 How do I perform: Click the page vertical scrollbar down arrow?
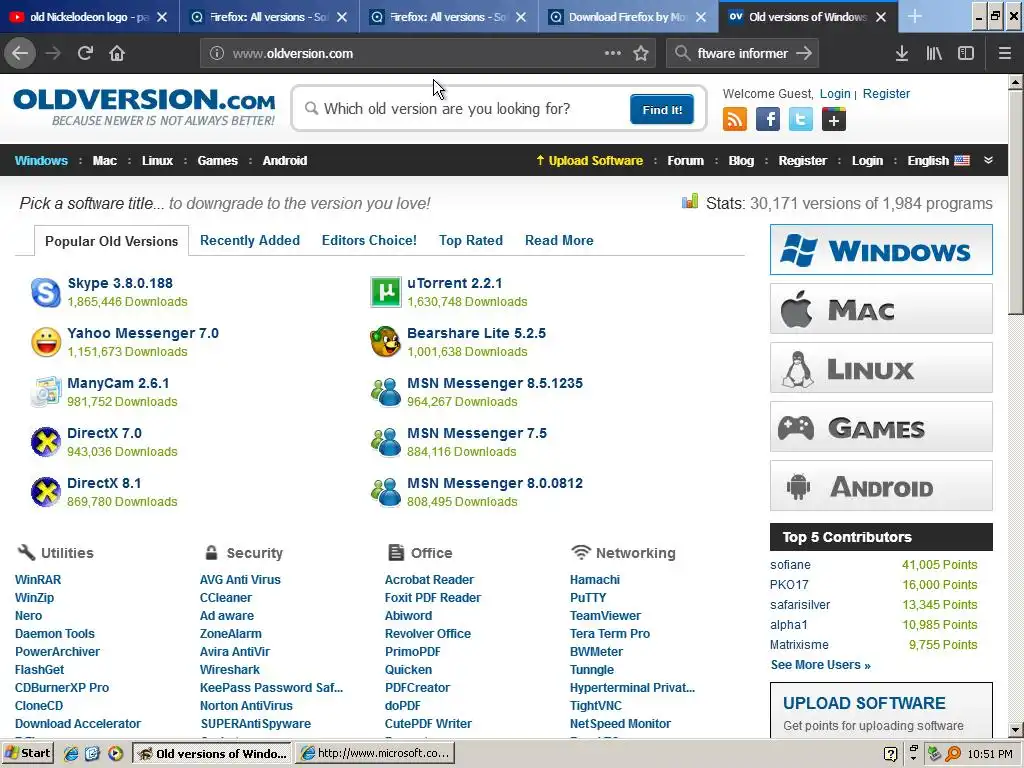coord(1016,729)
